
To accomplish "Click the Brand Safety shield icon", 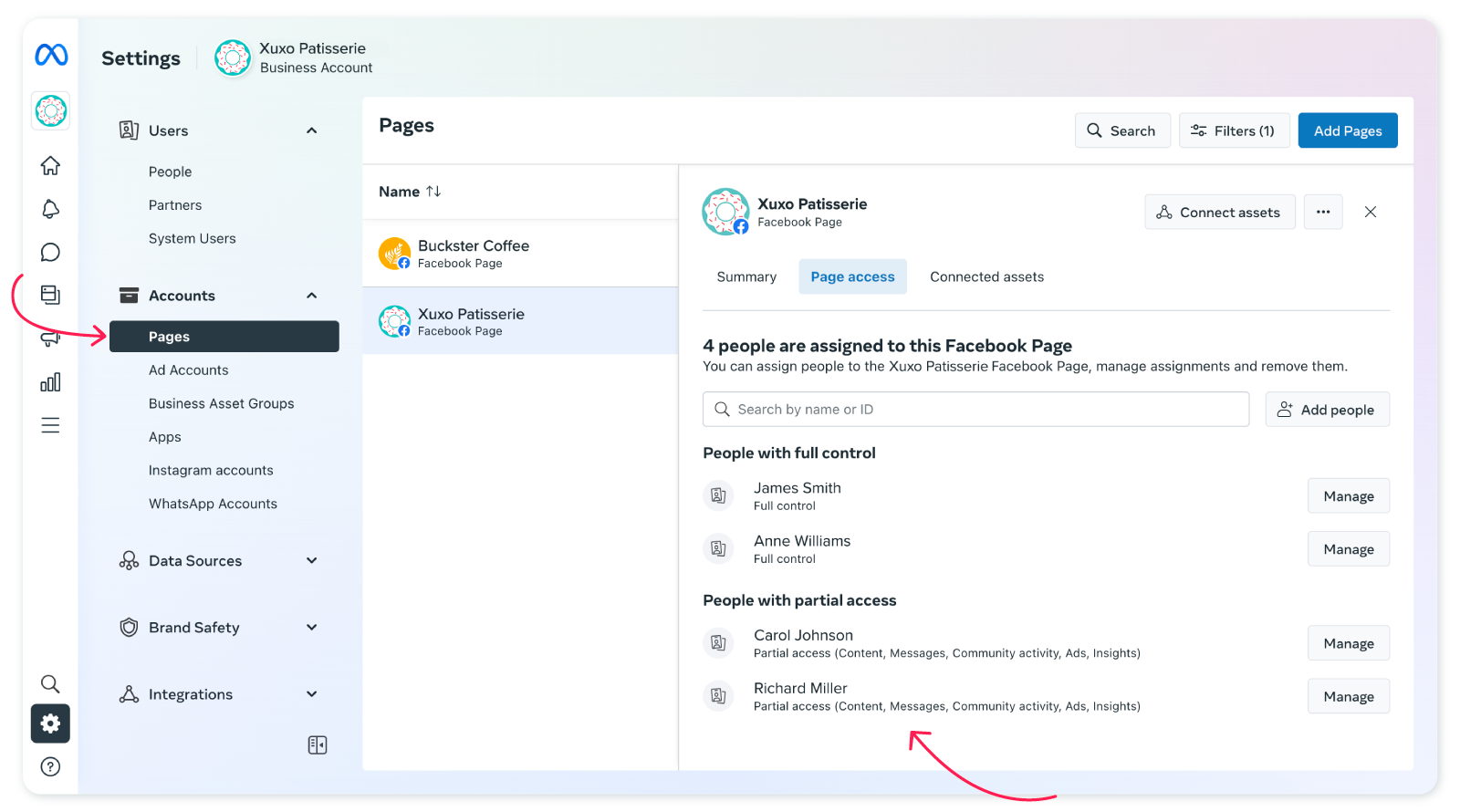I will pyautogui.click(x=130, y=628).
